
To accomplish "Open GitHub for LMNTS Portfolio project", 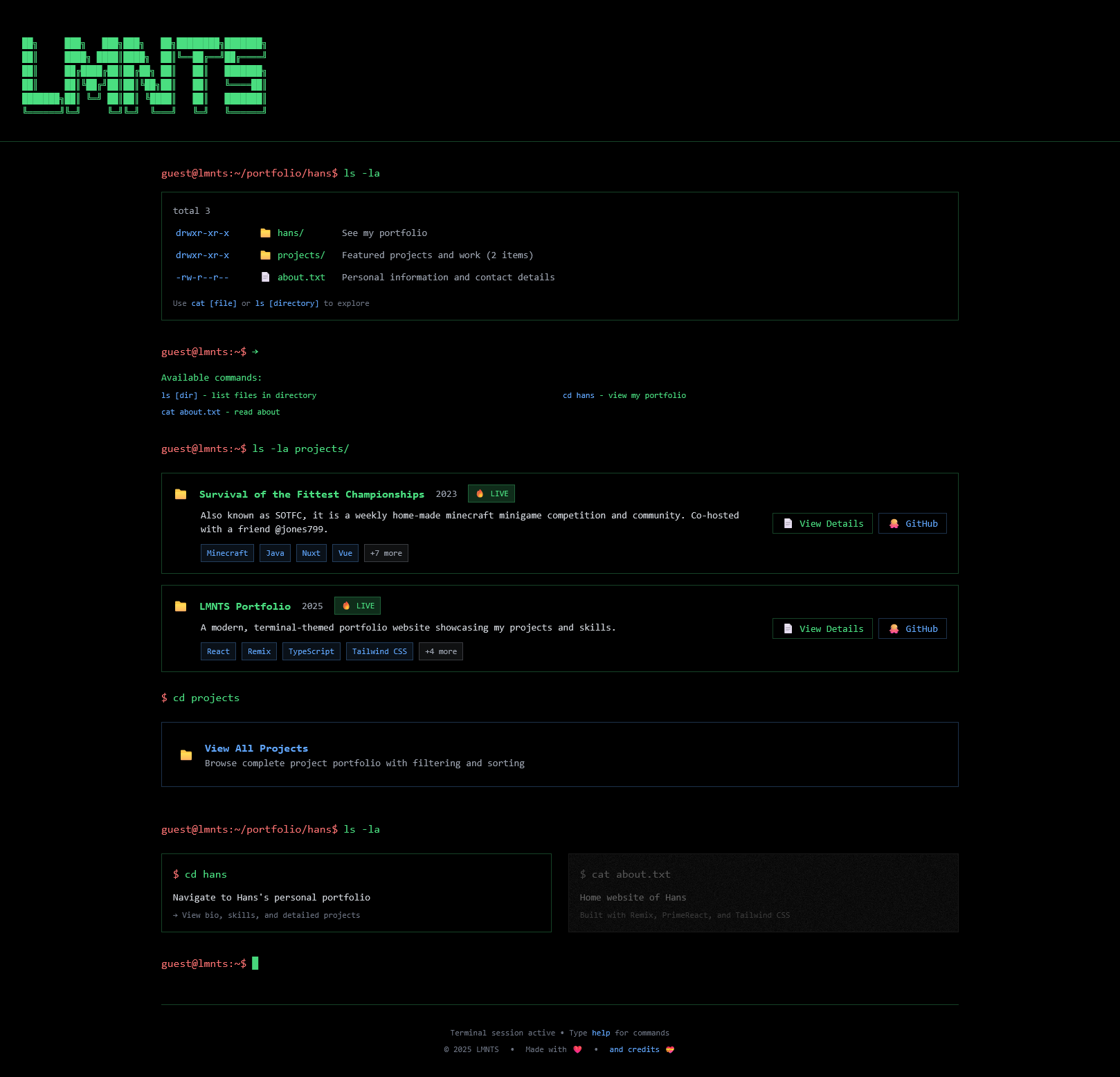I will (912, 629).
